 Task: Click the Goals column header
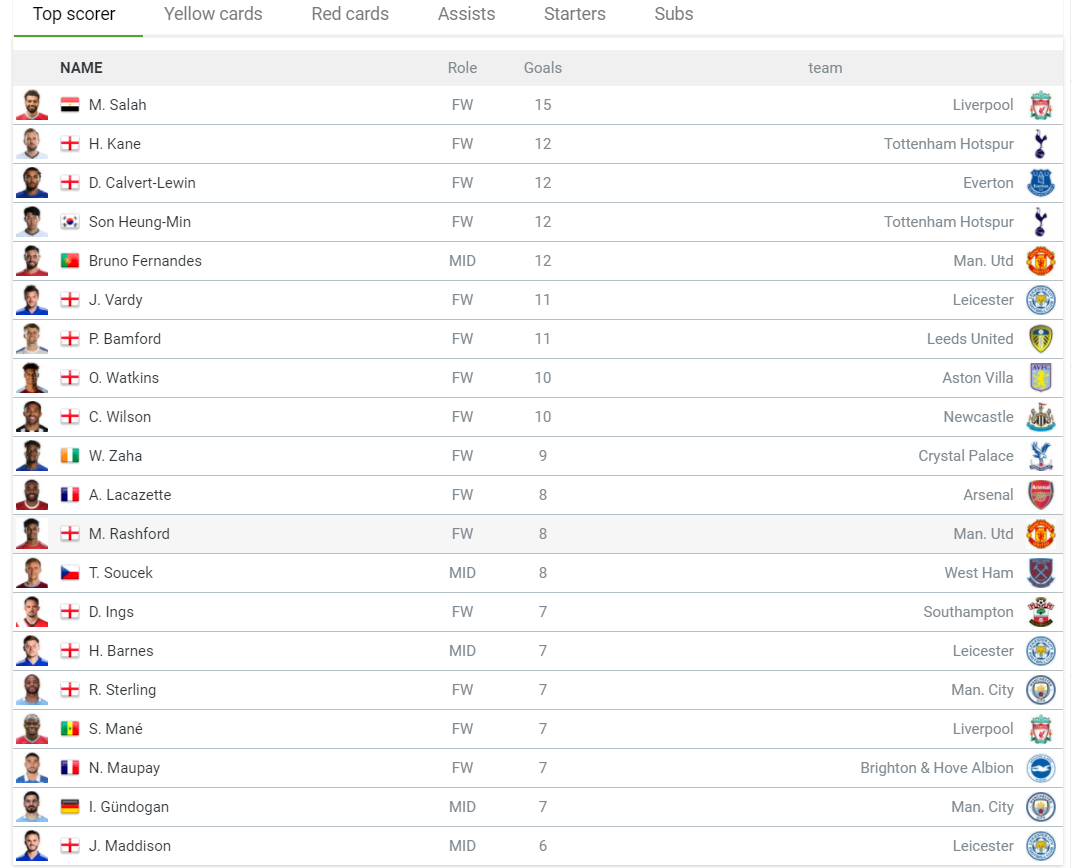click(543, 68)
